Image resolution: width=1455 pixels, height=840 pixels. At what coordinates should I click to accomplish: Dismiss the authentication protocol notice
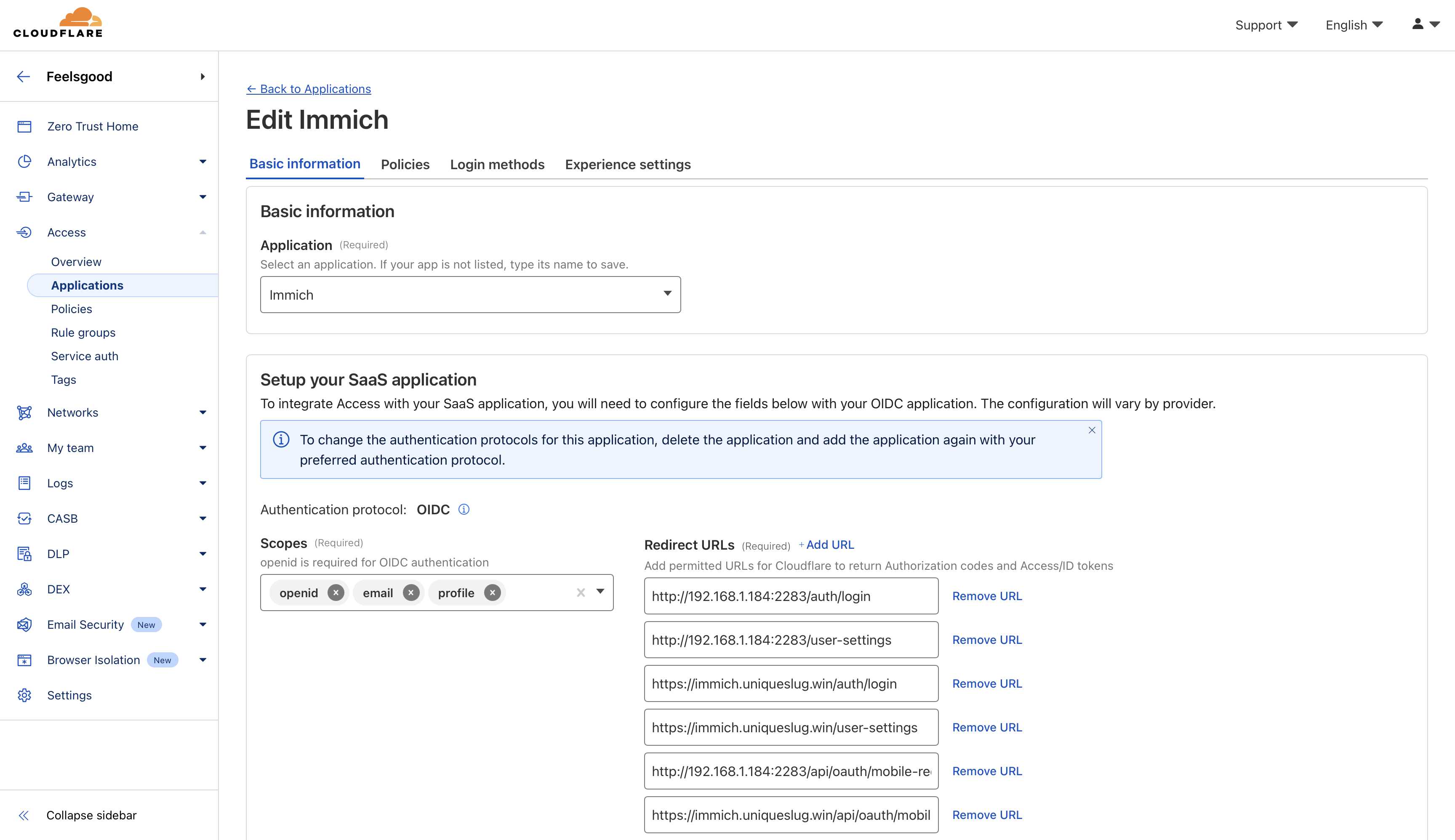[1092, 431]
